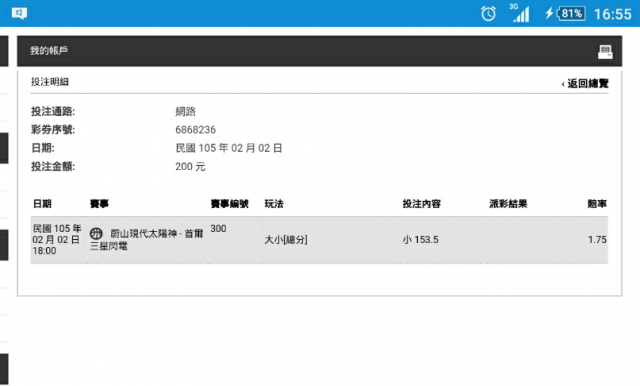This screenshot has width=640, height=386.
Task: Select the date value 民國 105 年 02 月 02 日
Action: pyautogui.click(x=229, y=148)
